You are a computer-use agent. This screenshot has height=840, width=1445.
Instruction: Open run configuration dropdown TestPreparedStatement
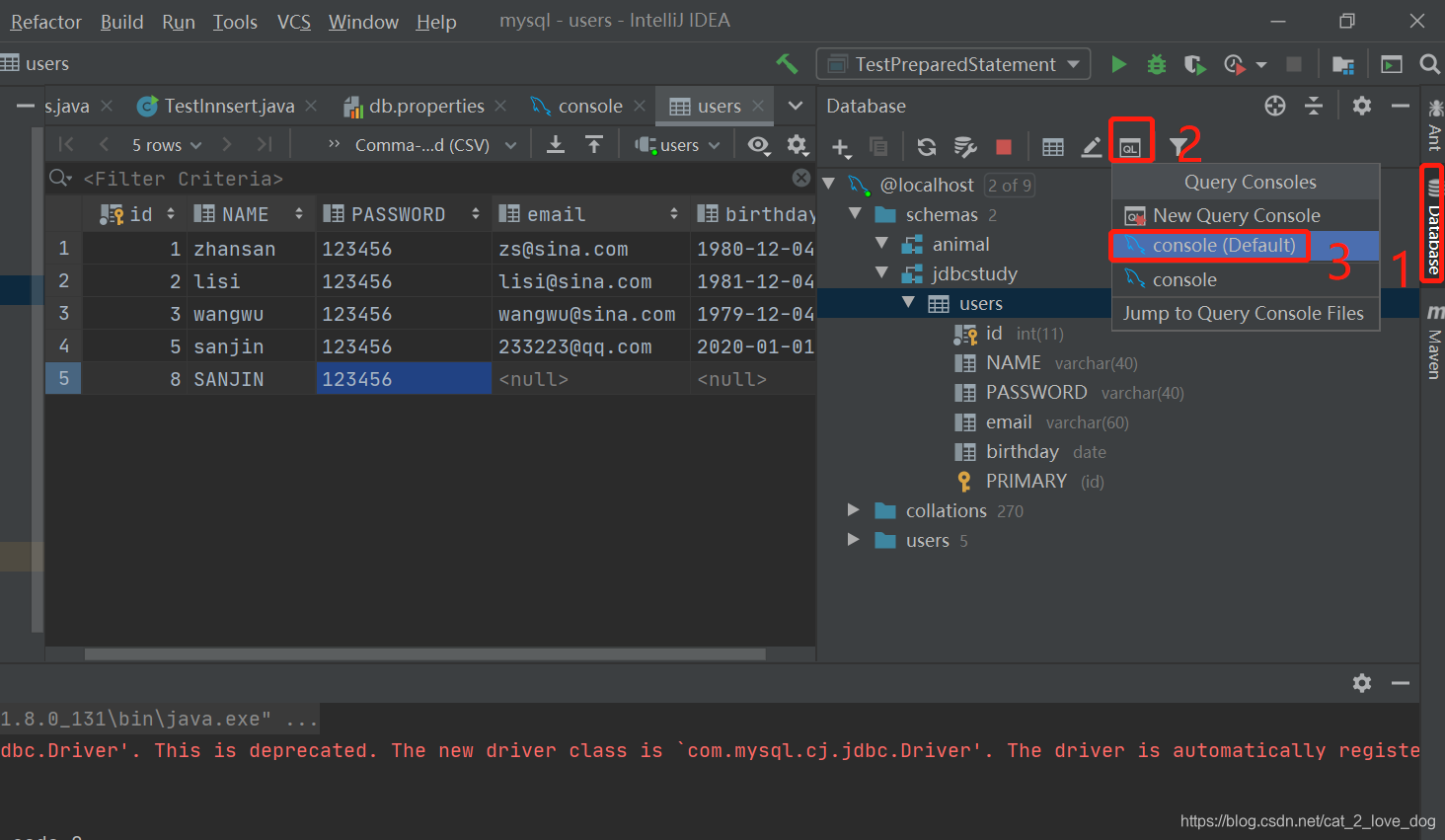[x=953, y=64]
